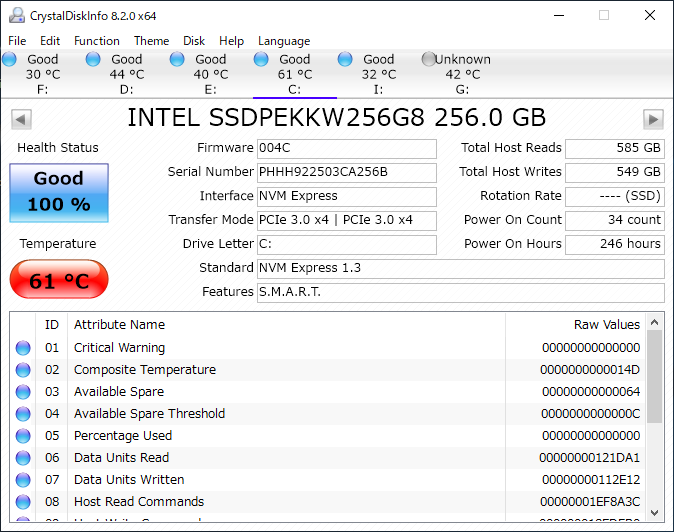Select drive D: at 44 °C

[x=126, y=74]
